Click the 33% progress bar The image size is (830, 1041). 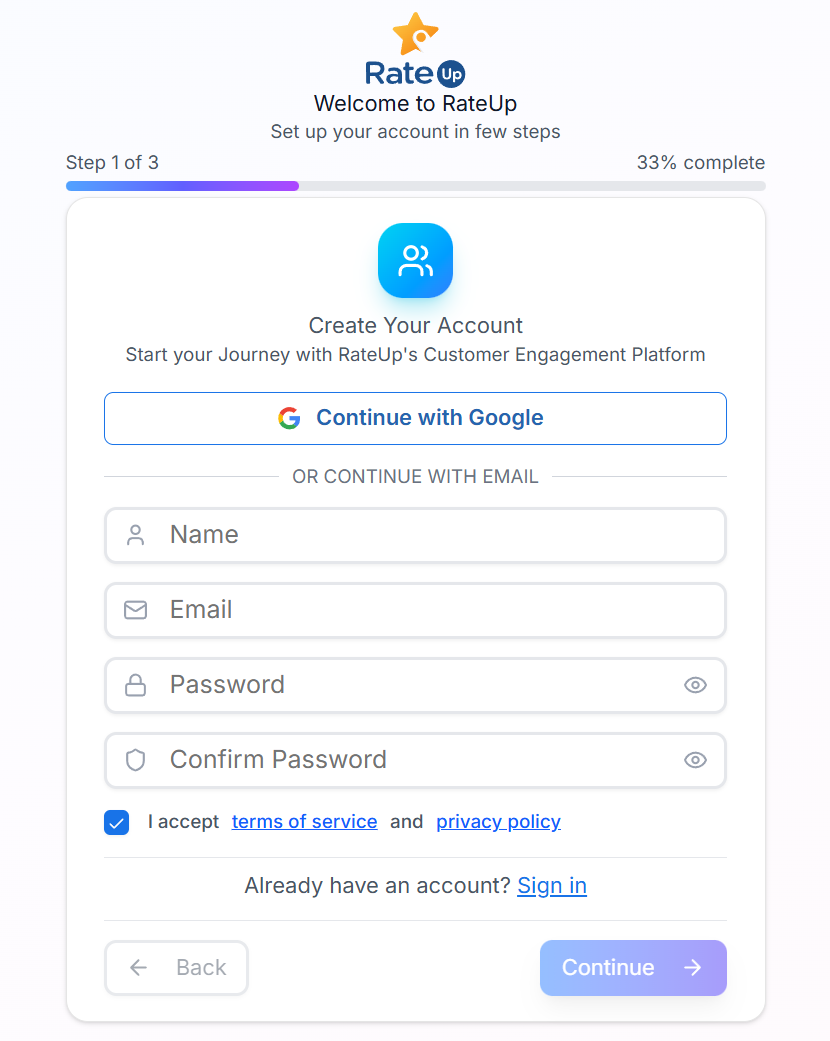point(182,185)
